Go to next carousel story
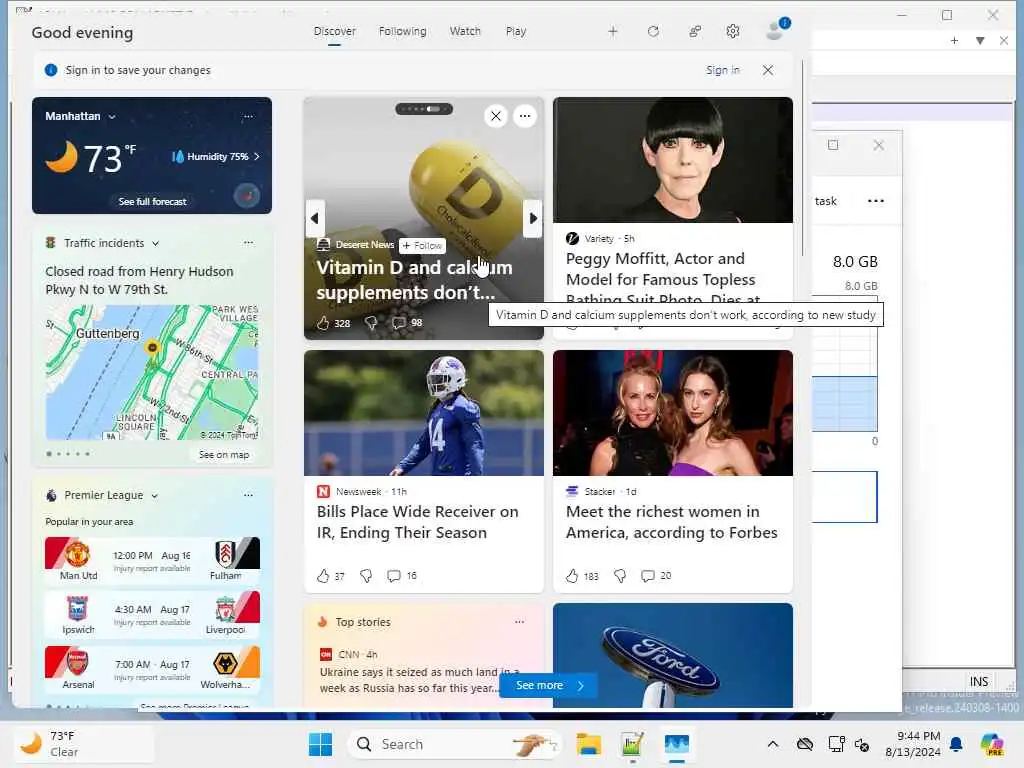The image size is (1024, 768). [533, 218]
